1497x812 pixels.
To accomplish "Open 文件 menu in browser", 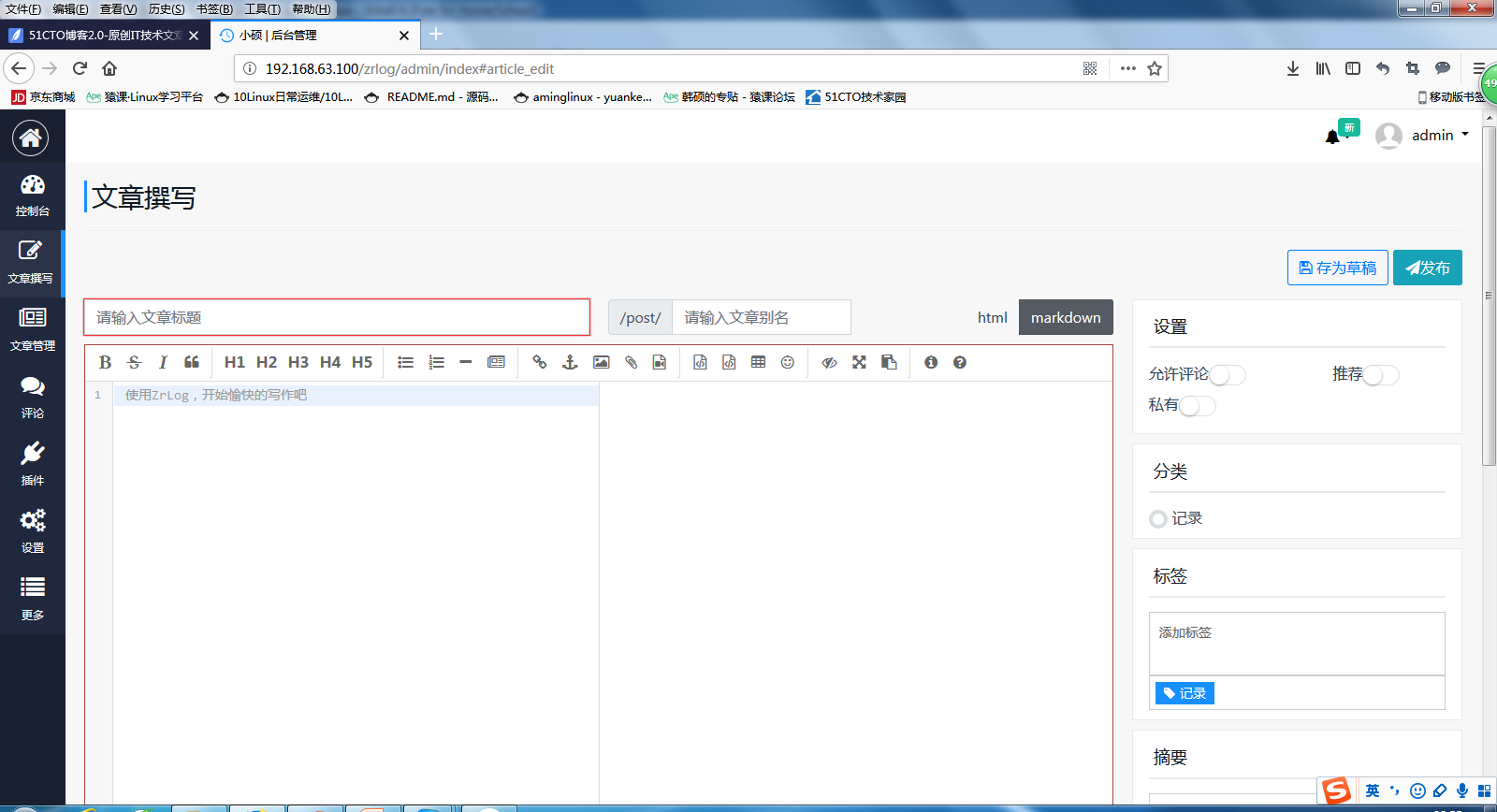I will point(23,9).
